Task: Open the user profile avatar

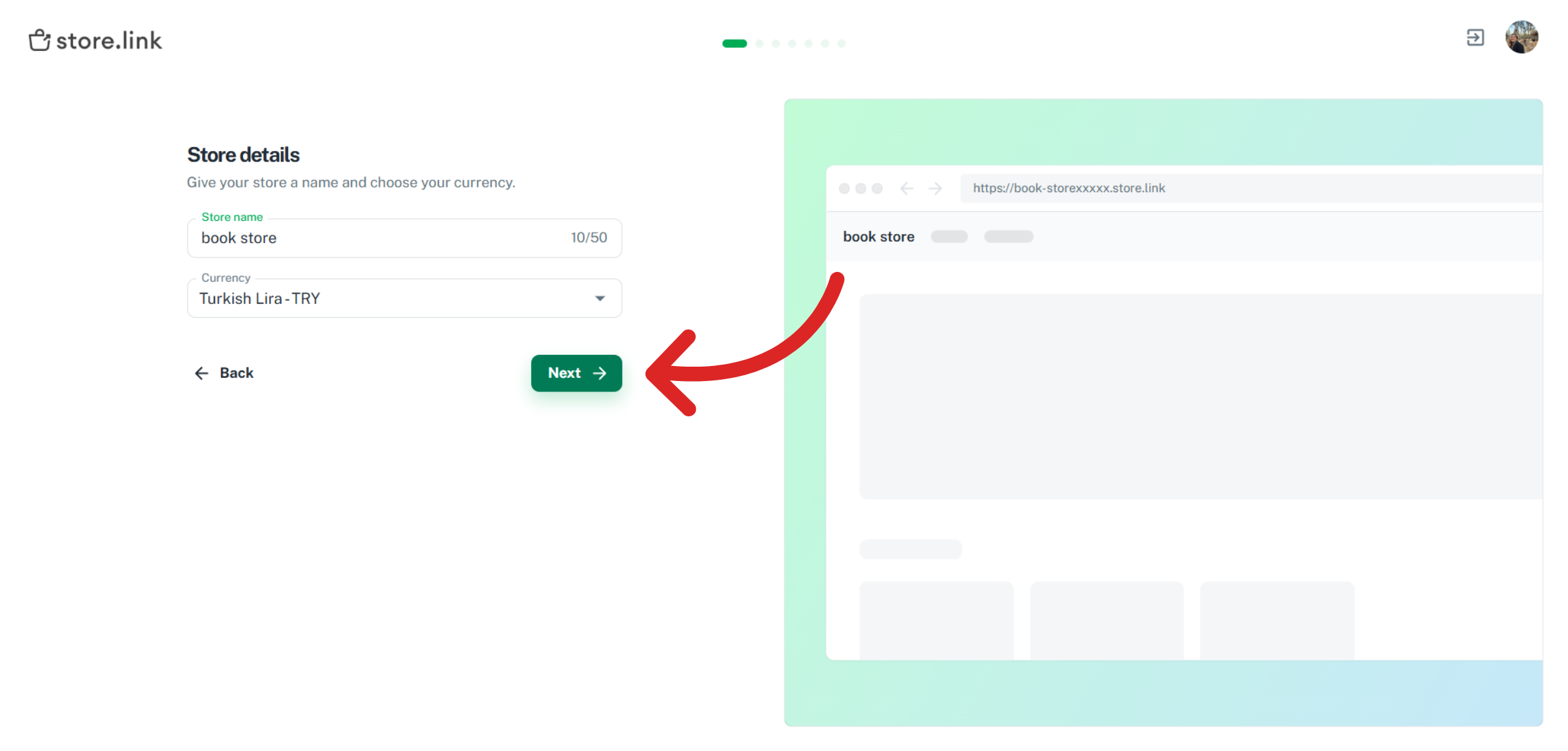Action: (x=1521, y=37)
